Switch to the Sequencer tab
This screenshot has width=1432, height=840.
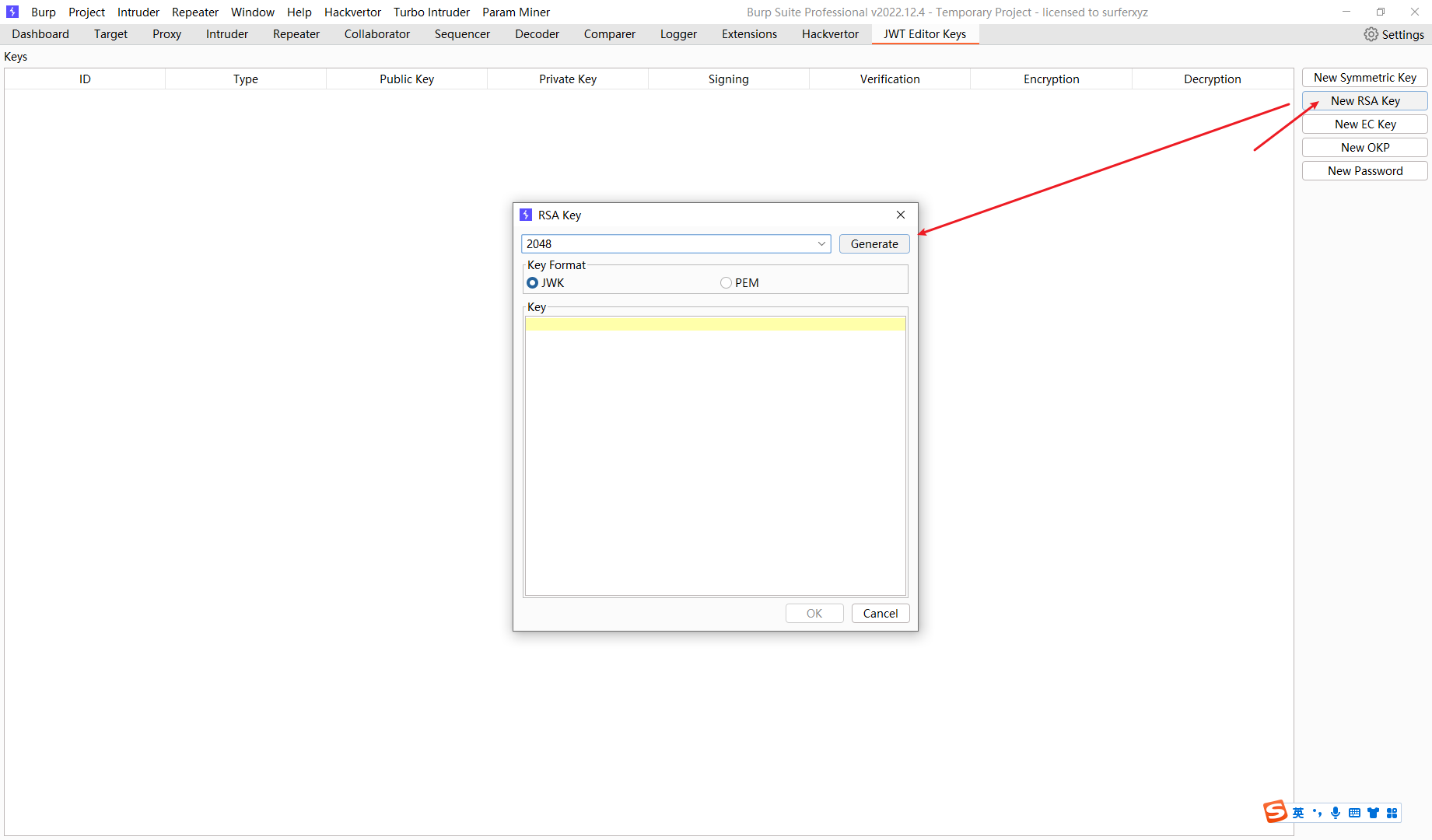tap(462, 34)
